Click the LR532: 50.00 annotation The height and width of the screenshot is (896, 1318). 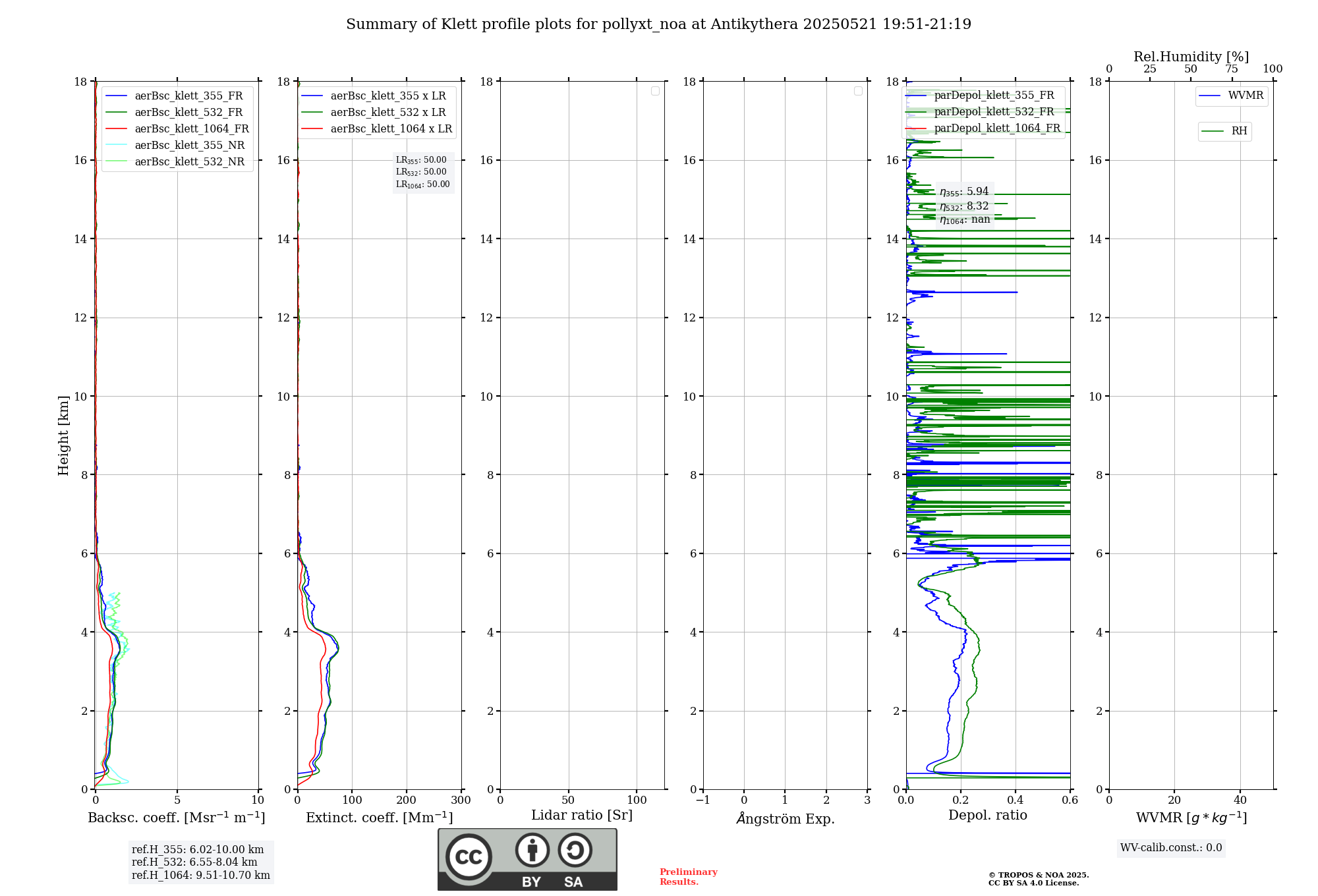(421, 172)
